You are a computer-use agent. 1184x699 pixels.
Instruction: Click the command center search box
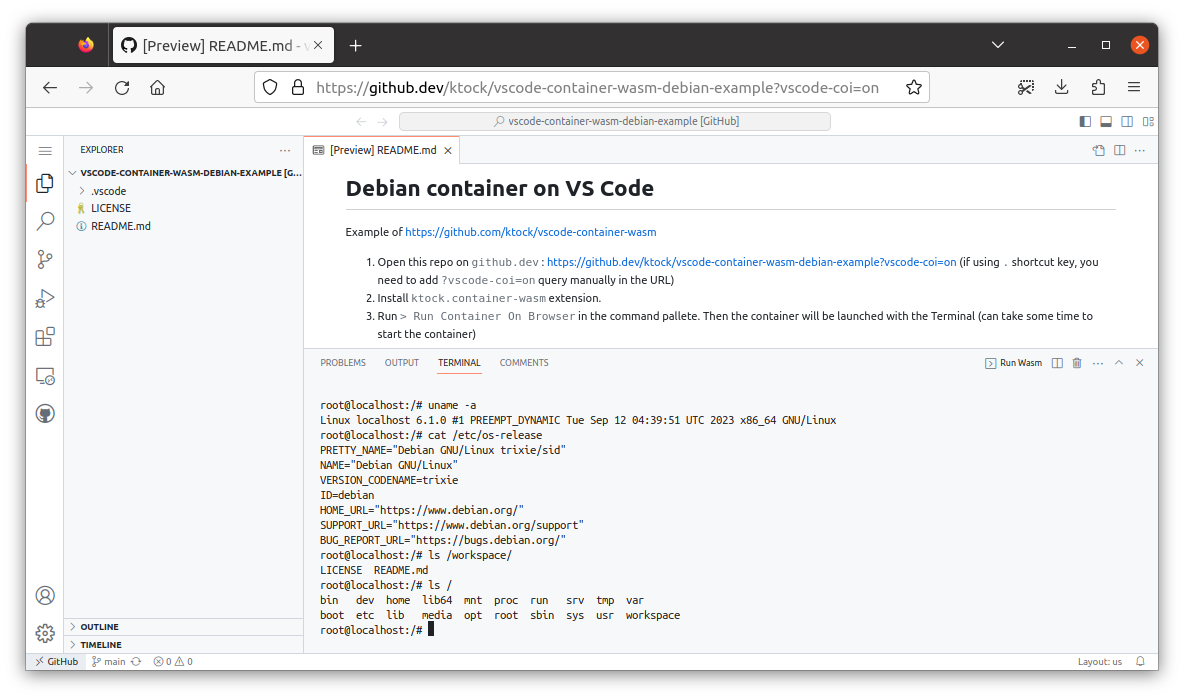[615, 122]
